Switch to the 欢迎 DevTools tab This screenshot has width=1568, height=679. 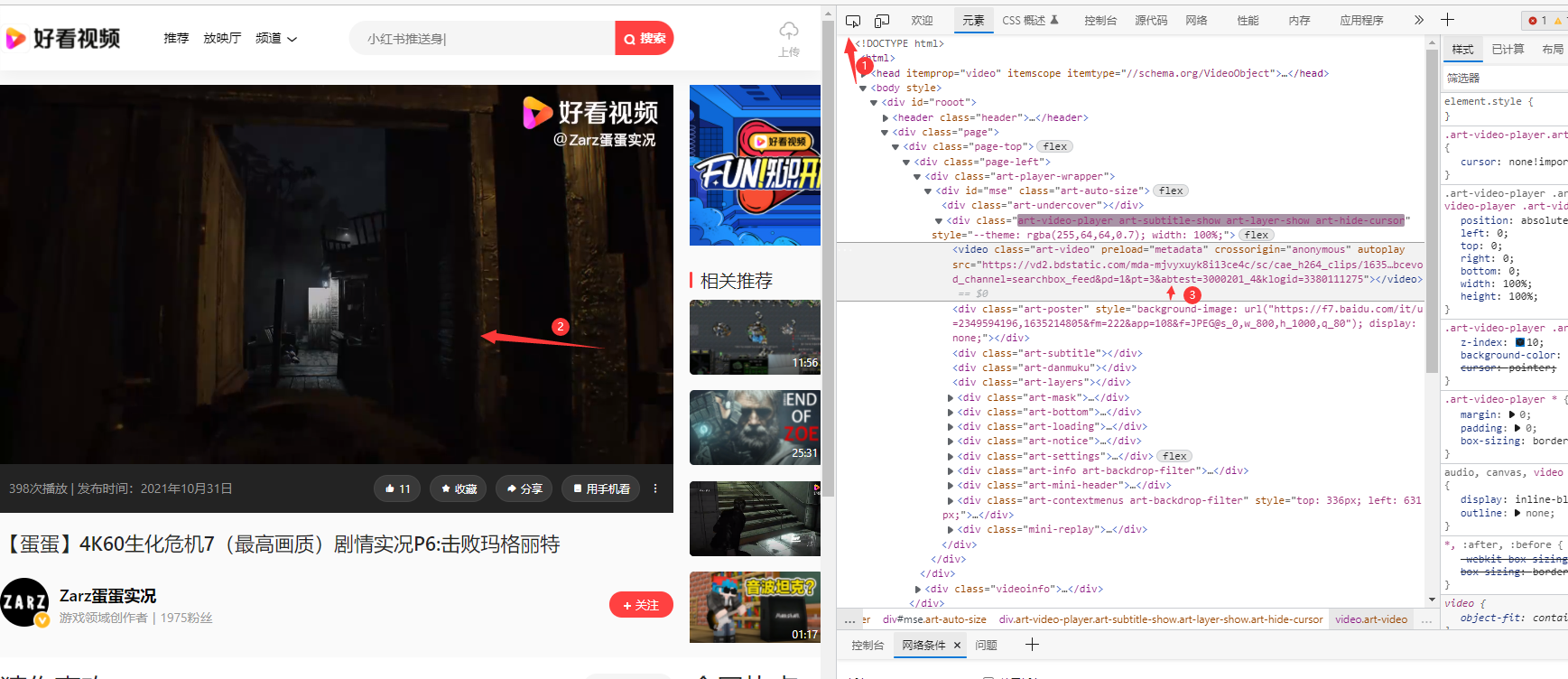[x=922, y=21]
